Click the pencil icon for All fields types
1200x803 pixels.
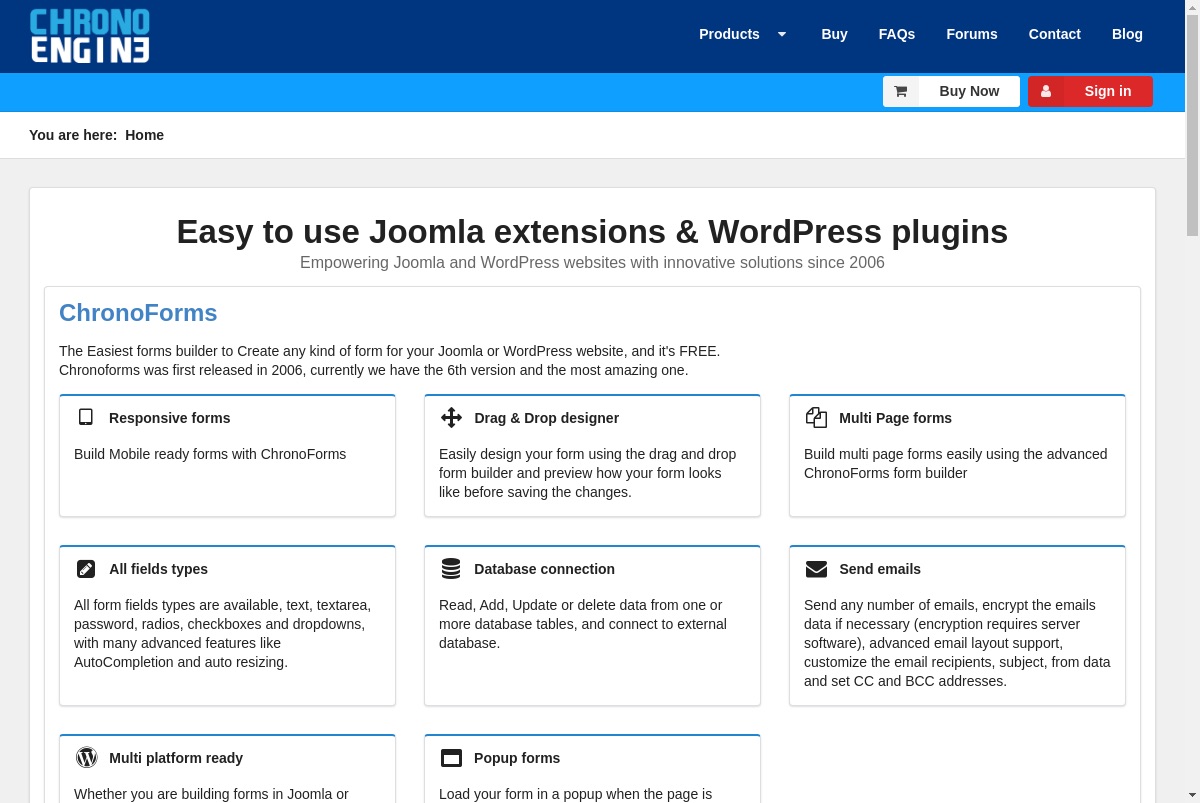tap(86, 569)
